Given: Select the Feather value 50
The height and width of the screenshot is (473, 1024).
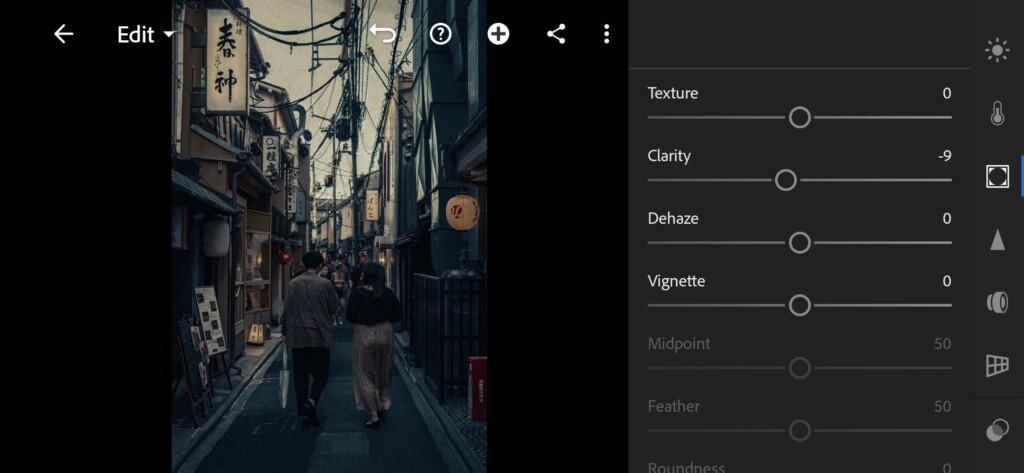Looking at the screenshot, I should click(942, 407).
